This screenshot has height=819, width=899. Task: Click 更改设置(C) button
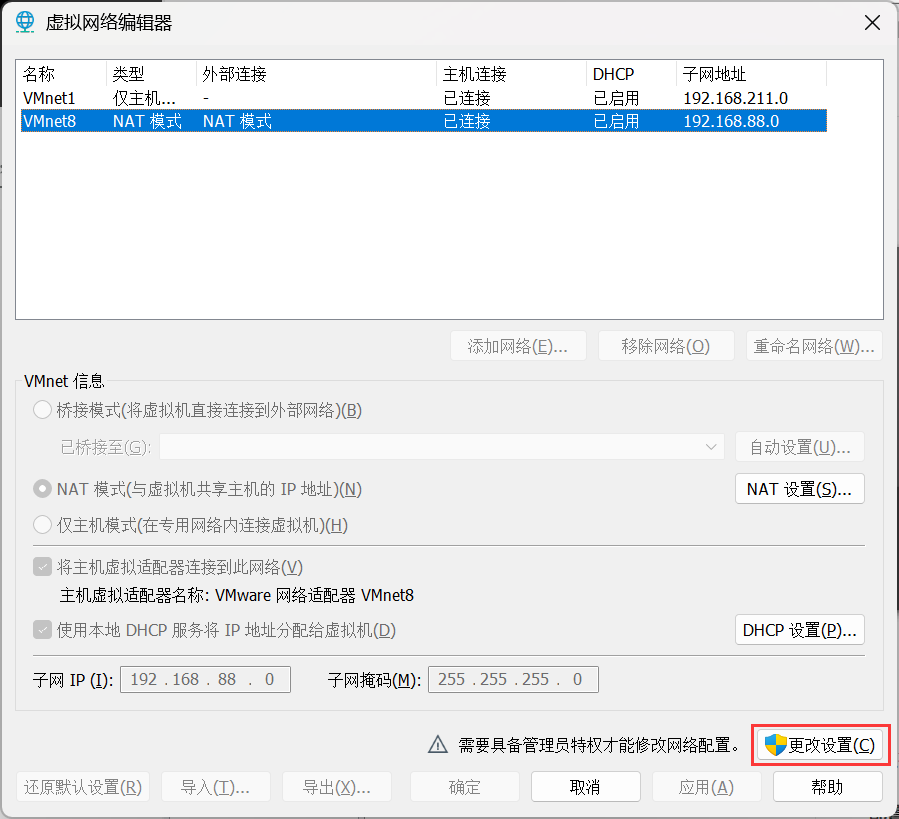coord(820,745)
